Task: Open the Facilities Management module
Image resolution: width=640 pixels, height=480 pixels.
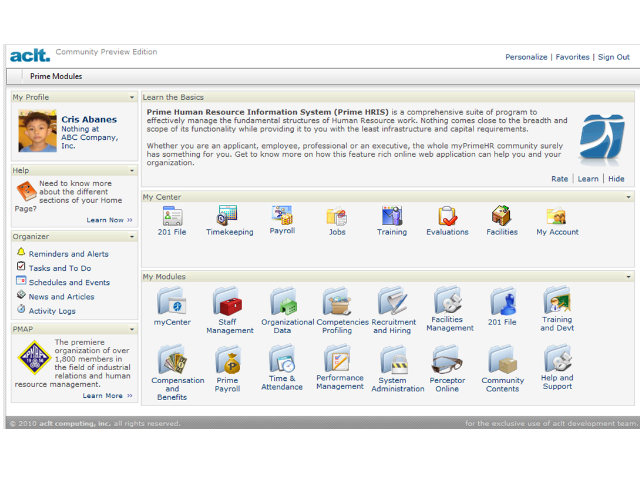Action: pos(448,300)
